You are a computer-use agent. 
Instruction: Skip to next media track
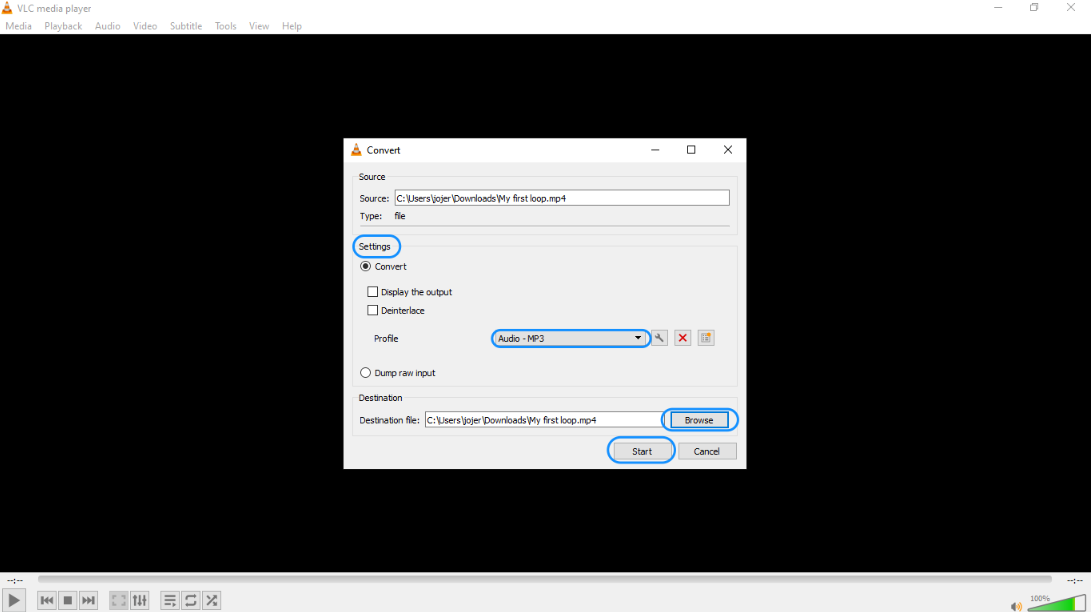coord(88,600)
